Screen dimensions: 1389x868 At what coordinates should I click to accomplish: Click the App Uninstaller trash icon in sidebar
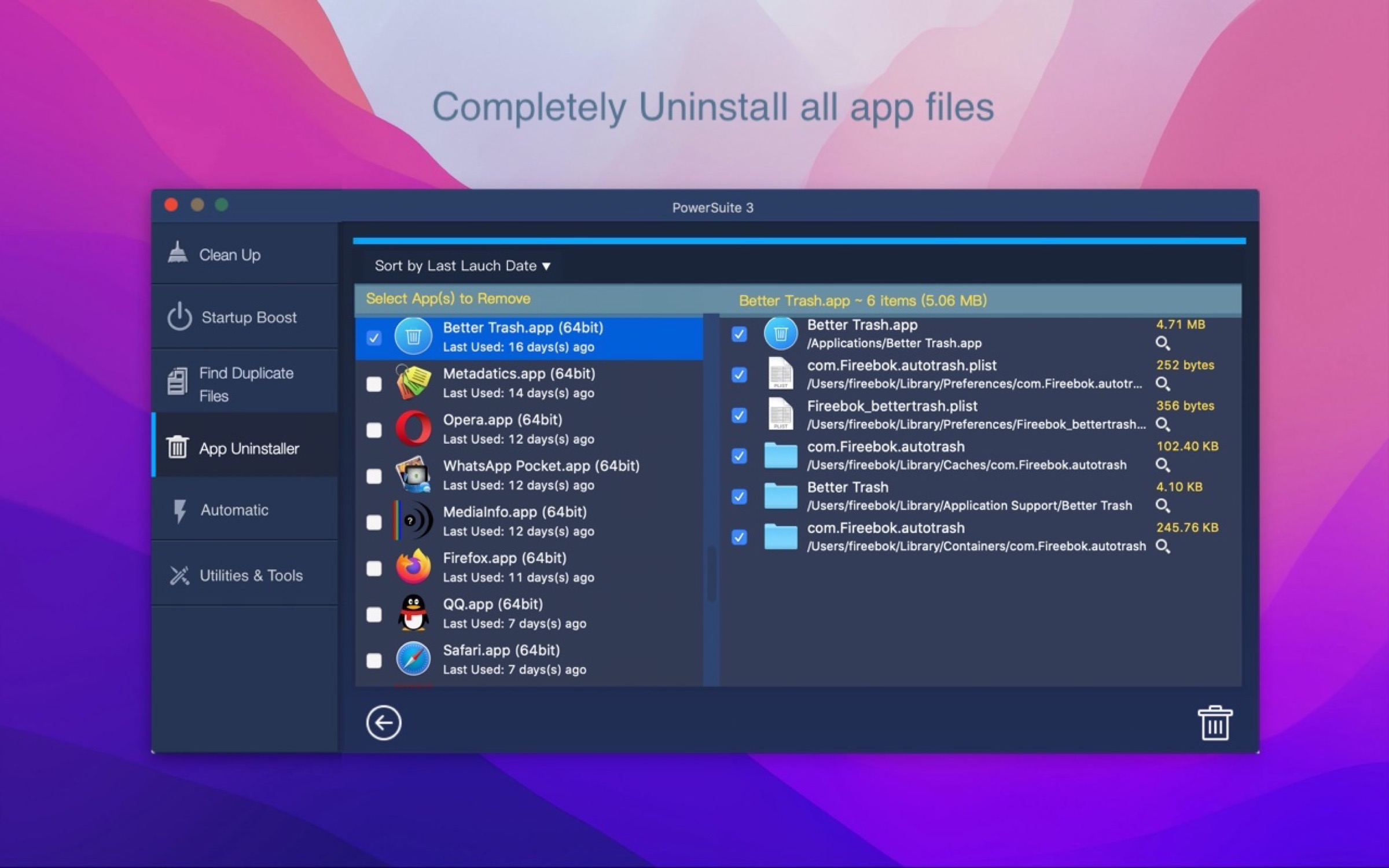[x=177, y=447]
